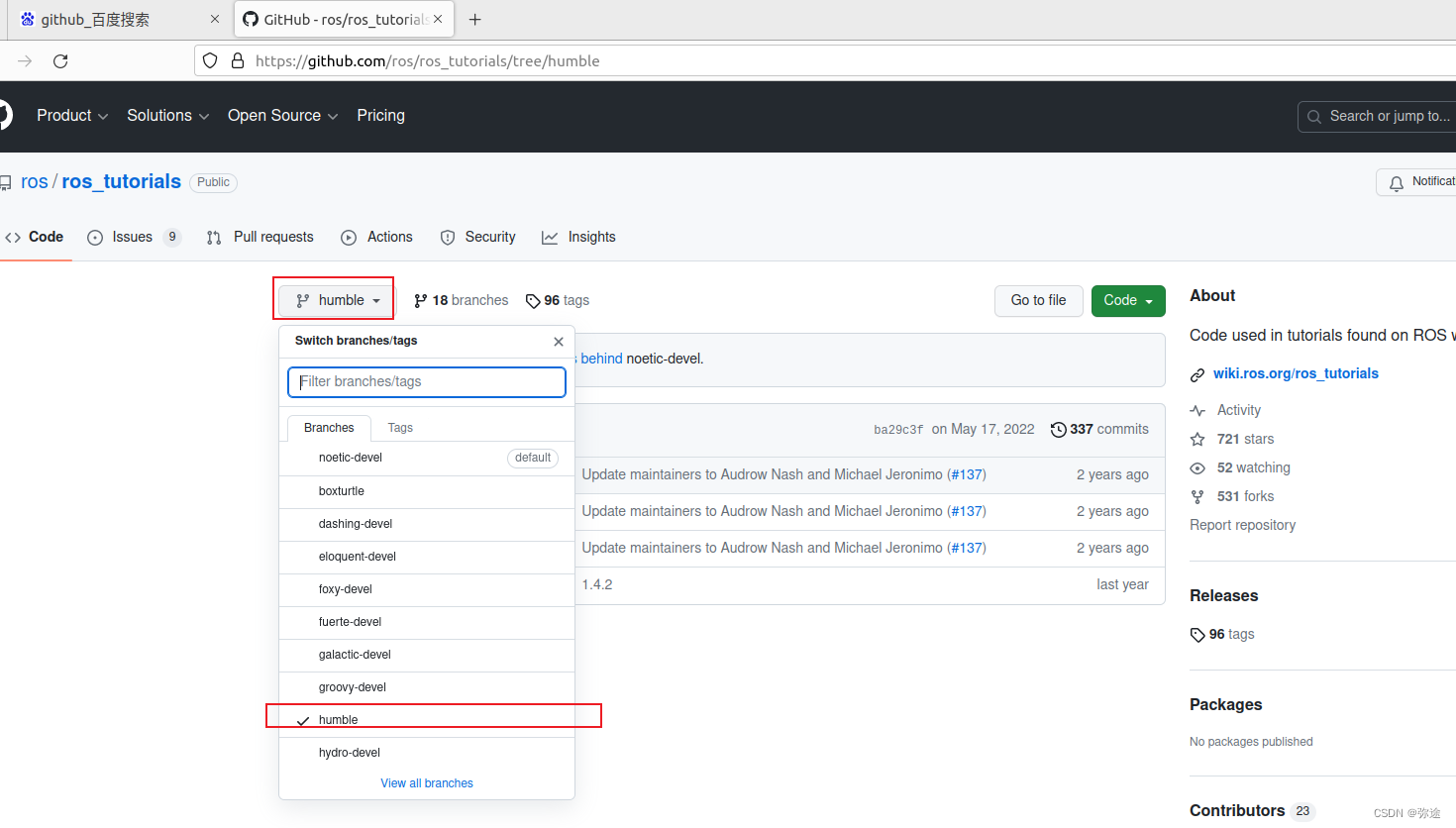Click the browser reload icon

[60, 61]
